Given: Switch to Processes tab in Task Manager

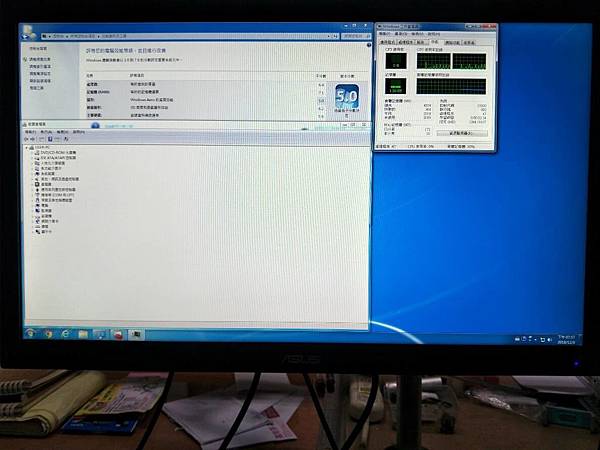Looking at the screenshot, I should (406, 42).
